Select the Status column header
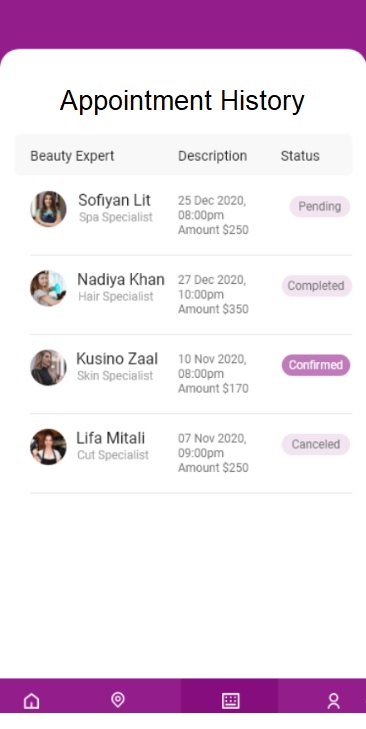The width and height of the screenshot is (366, 729). (300, 156)
